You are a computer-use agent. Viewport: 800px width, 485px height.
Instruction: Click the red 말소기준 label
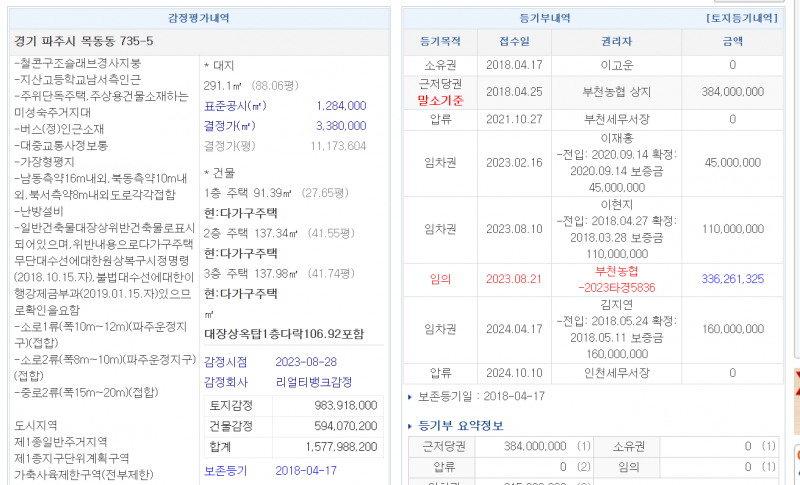440,100
